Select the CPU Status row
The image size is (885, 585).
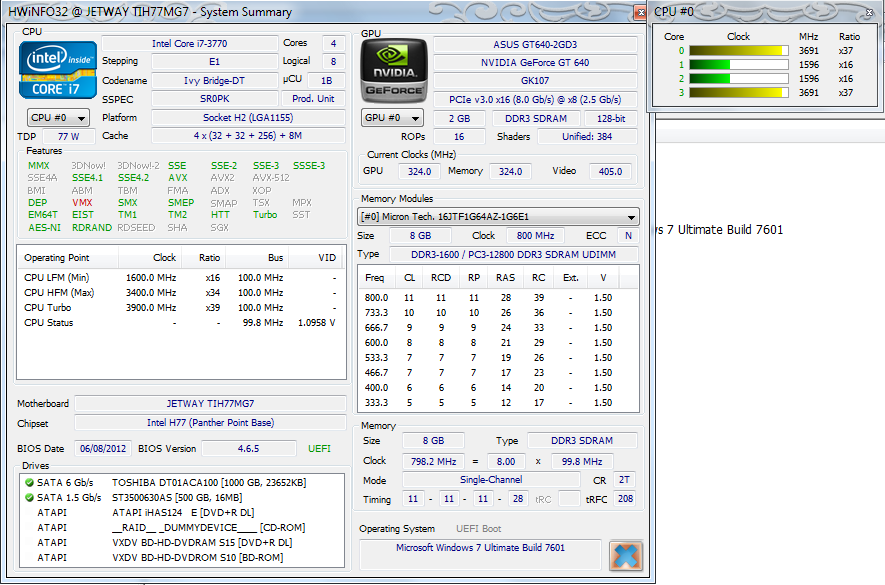click(181, 323)
